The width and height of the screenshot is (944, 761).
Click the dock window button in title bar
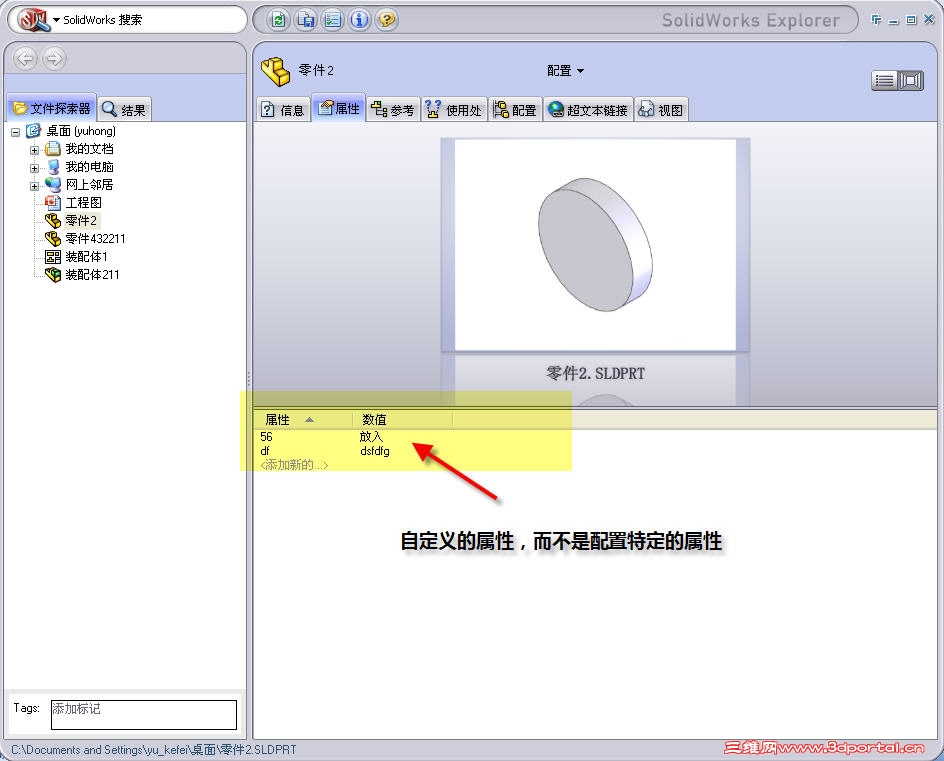coord(877,20)
